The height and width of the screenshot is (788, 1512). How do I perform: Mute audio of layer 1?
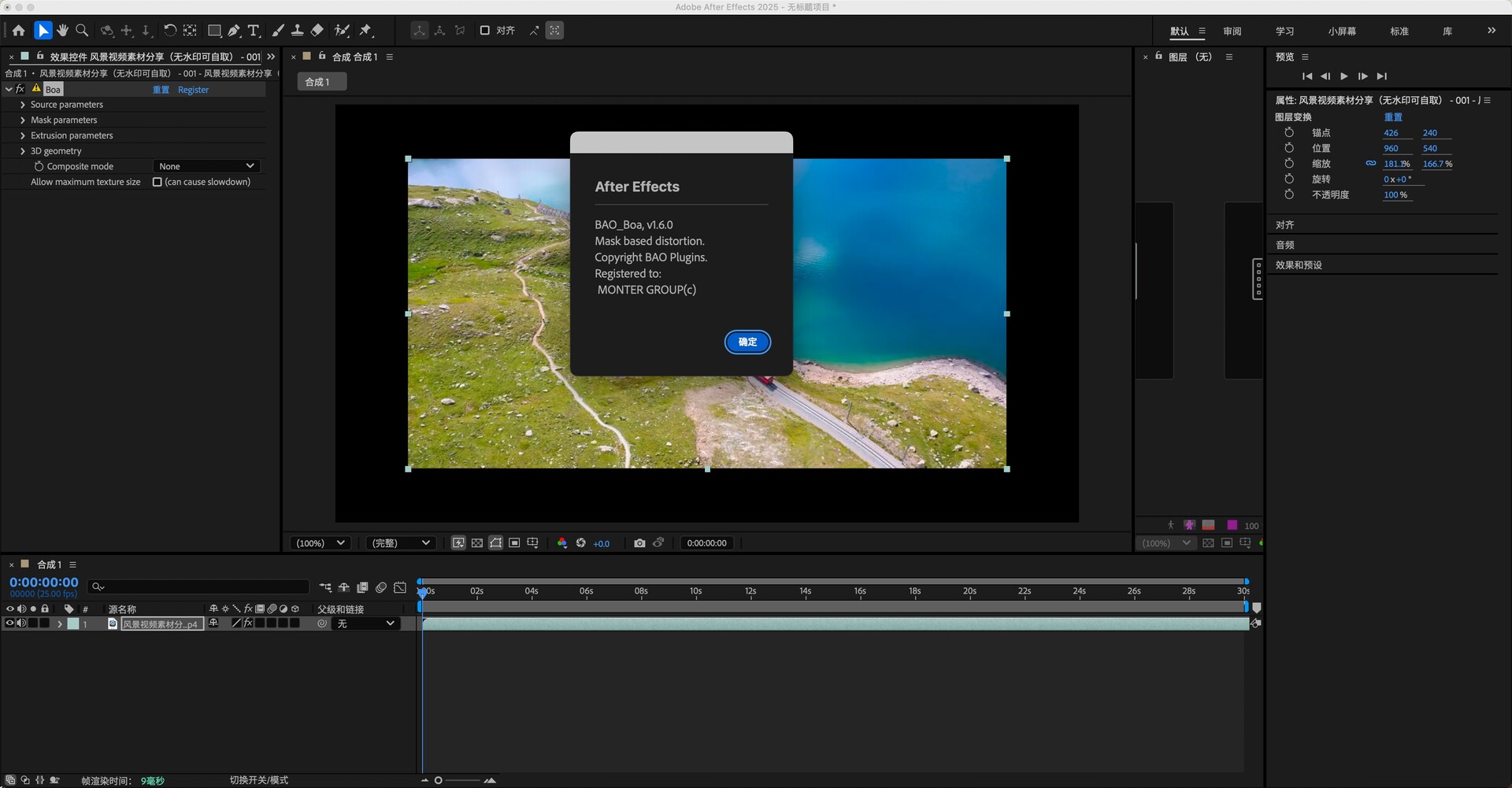pos(22,623)
